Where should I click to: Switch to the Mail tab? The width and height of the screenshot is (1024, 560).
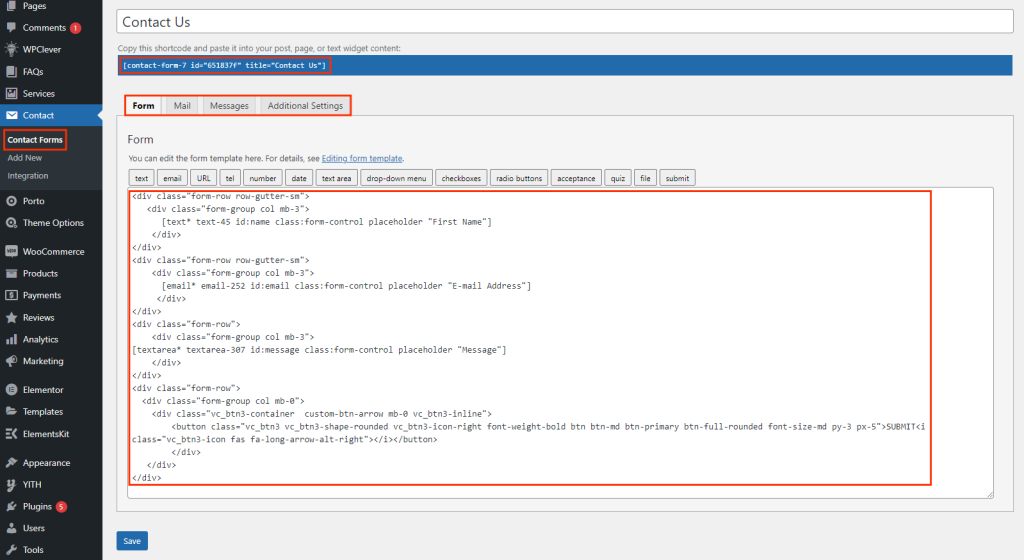[182, 106]
